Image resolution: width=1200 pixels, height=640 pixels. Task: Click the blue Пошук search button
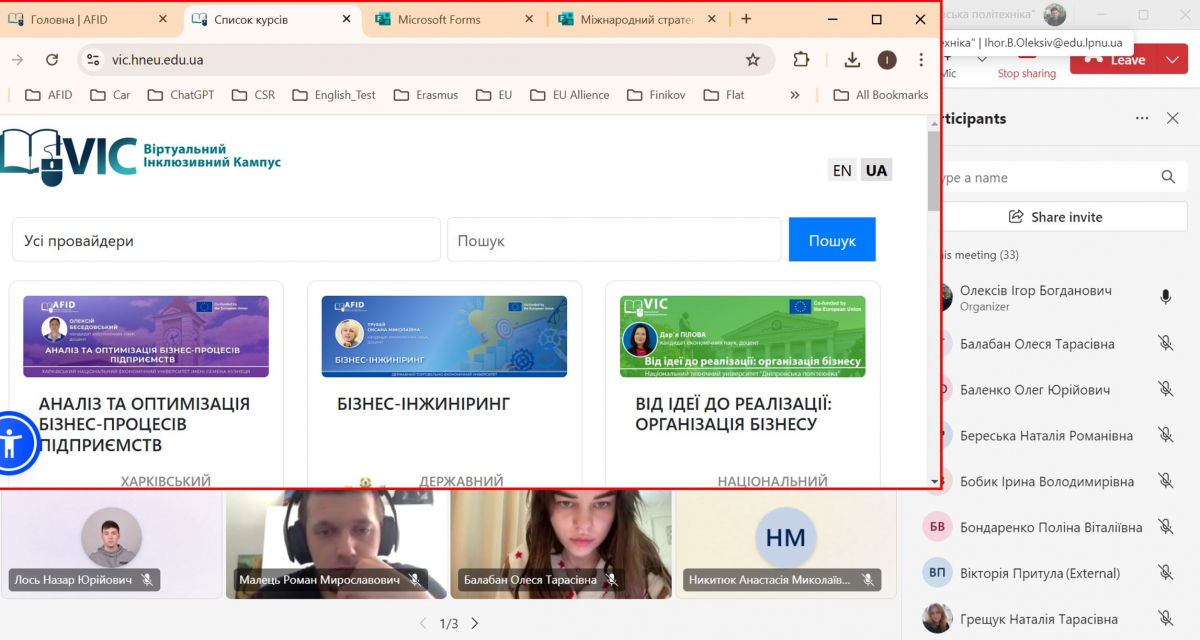tap(832, 239)
